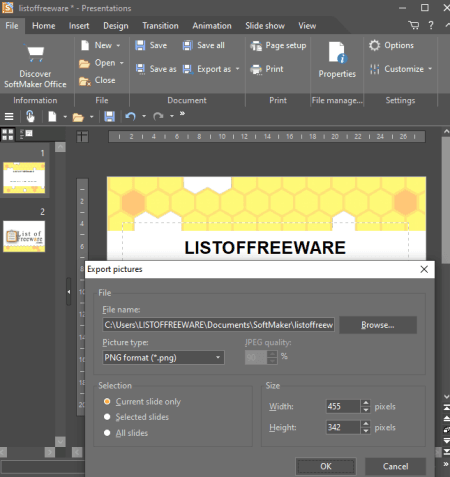Image resolution: width=450 pixels, height=477 pixels.
Task: Open the View ribbon tab
Action: pos(307,26)
